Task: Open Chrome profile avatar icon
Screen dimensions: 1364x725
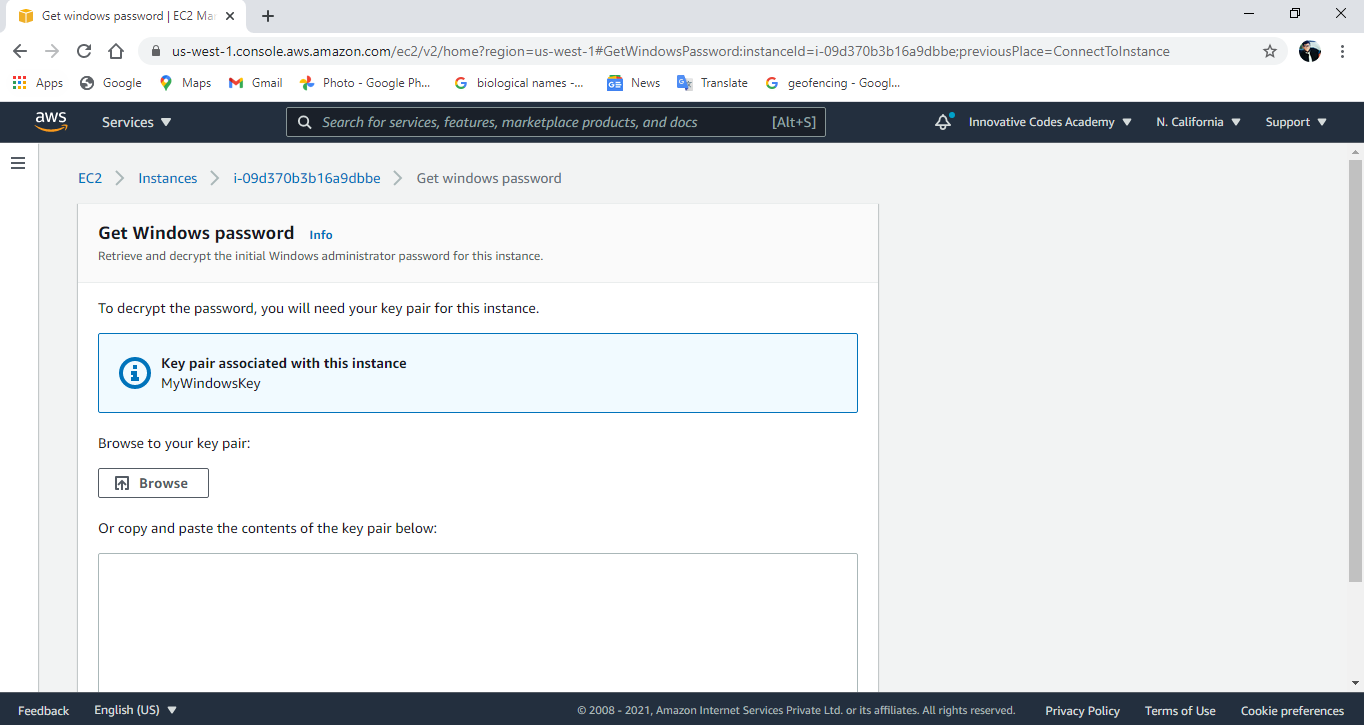Action: pyautogui.click(x=1310, y=51)
